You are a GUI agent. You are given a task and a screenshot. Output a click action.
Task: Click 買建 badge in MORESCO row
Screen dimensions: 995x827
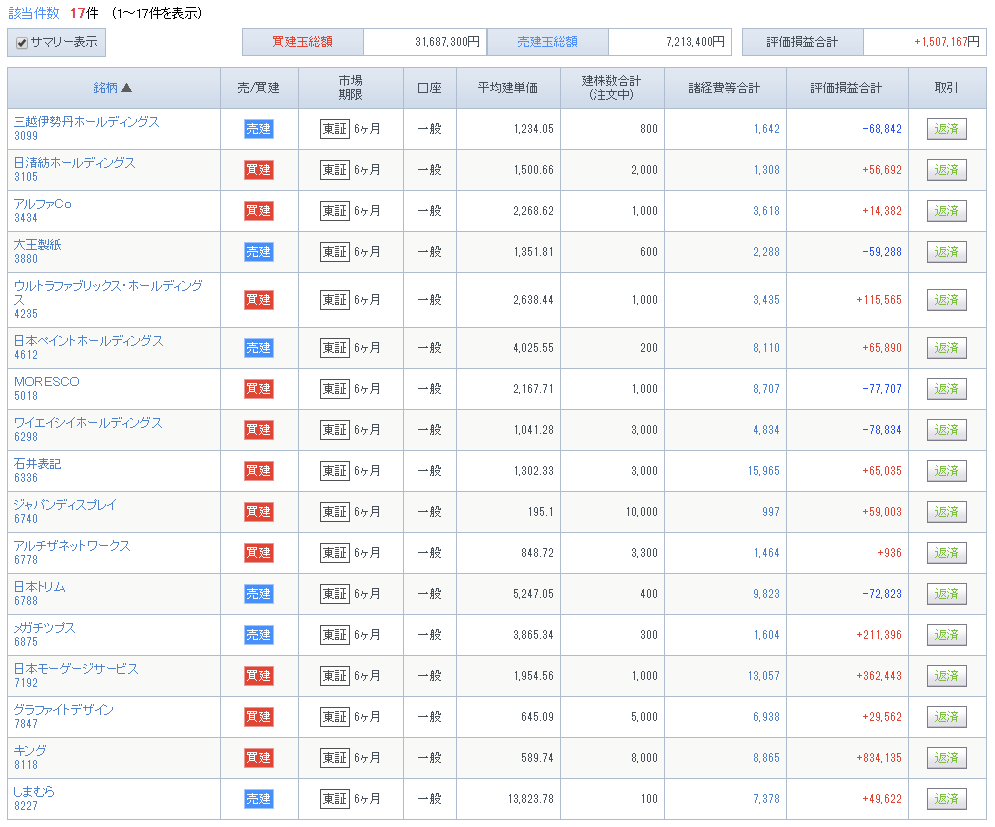[259, 389]
